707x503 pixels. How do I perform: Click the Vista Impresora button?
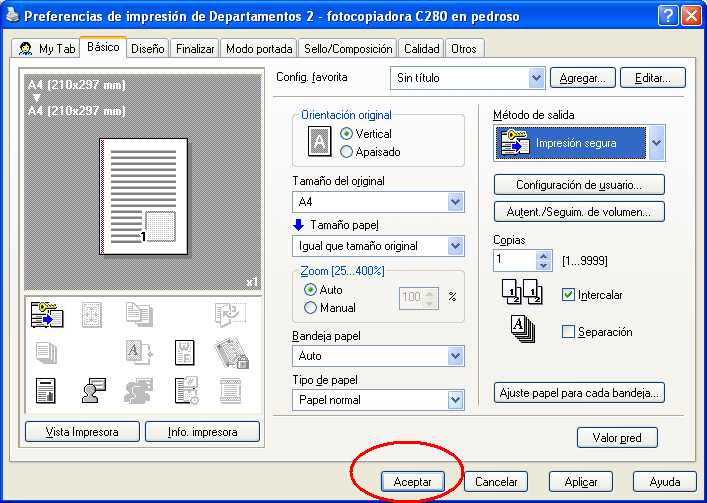82,432
